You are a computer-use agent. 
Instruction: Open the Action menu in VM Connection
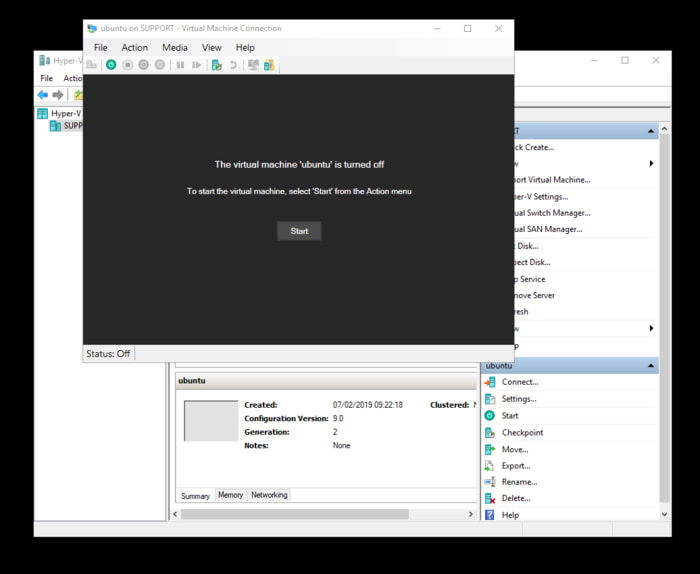click(x=134, y=47)
